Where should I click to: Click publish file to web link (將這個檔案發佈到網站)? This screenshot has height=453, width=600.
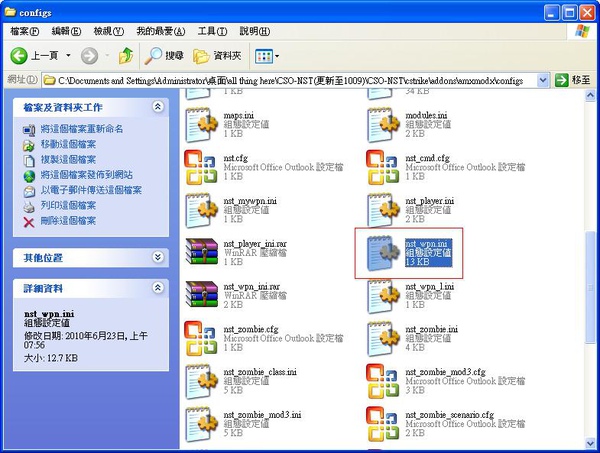click(86, 175)
